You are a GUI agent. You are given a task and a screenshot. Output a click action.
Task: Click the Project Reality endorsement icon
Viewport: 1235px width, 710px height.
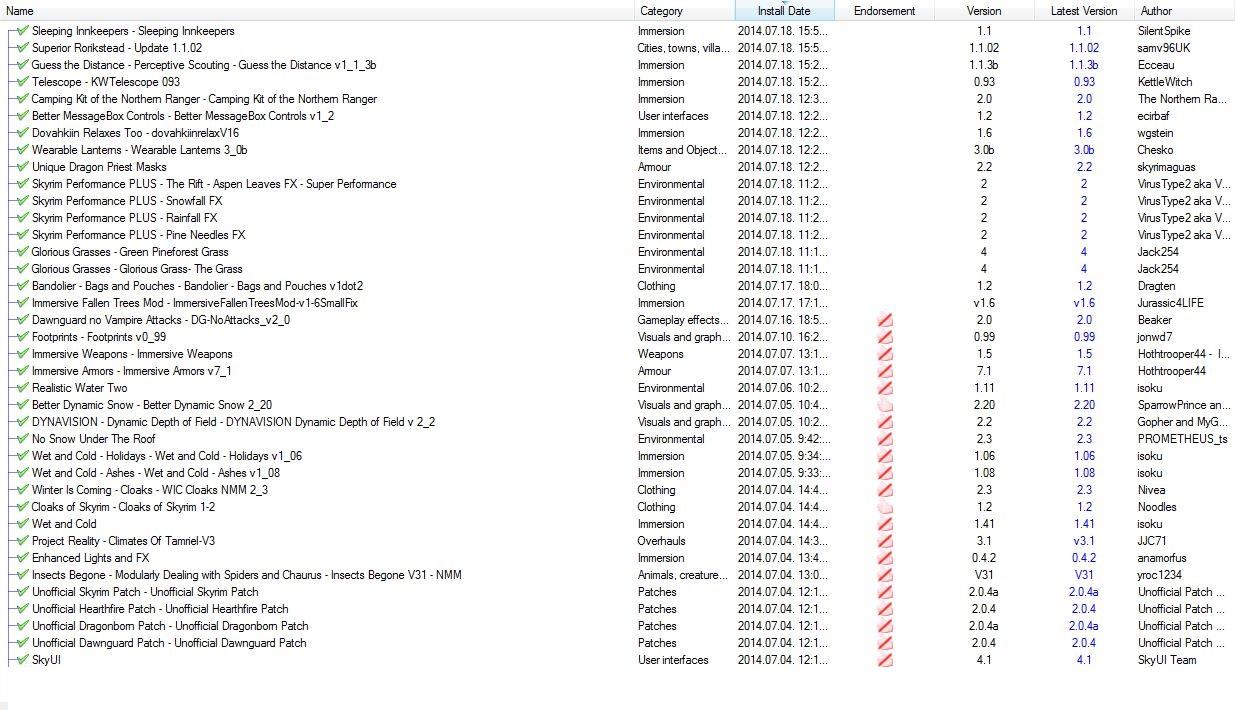pyautogui.click(x=884, y=541)
